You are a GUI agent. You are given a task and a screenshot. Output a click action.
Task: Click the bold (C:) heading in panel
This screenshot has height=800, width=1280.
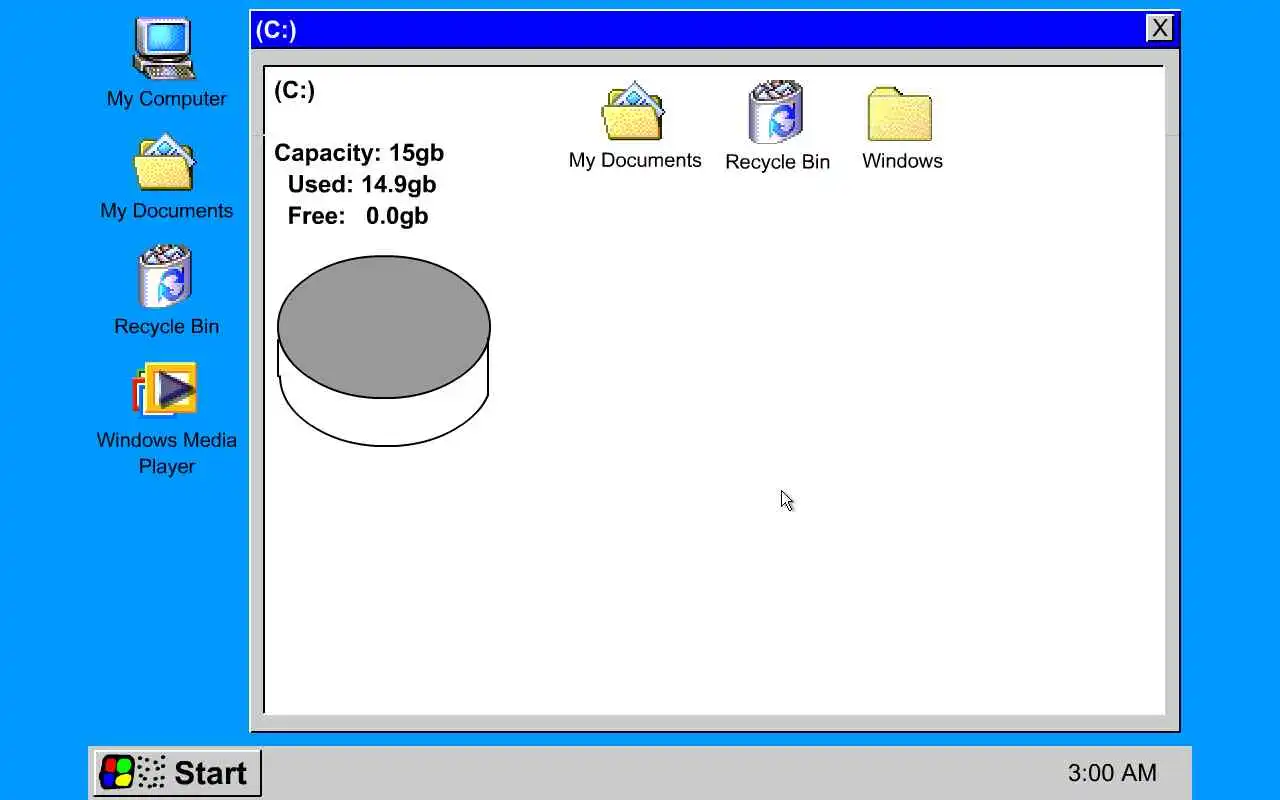click(294, 91)
